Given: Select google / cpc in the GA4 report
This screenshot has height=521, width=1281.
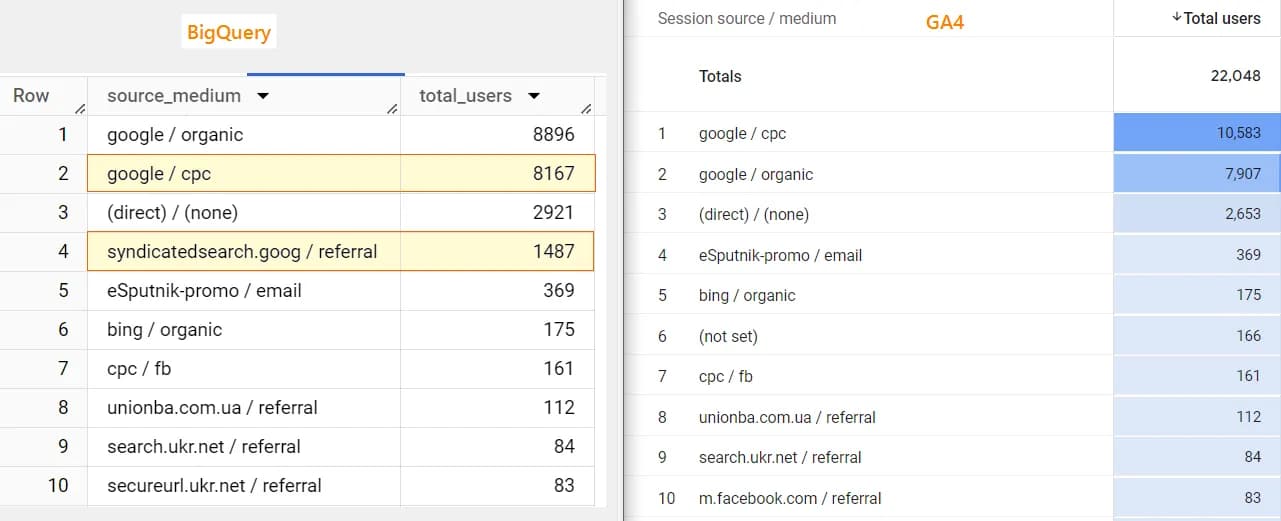Looking at the screenshot, I should pos(744,133).
